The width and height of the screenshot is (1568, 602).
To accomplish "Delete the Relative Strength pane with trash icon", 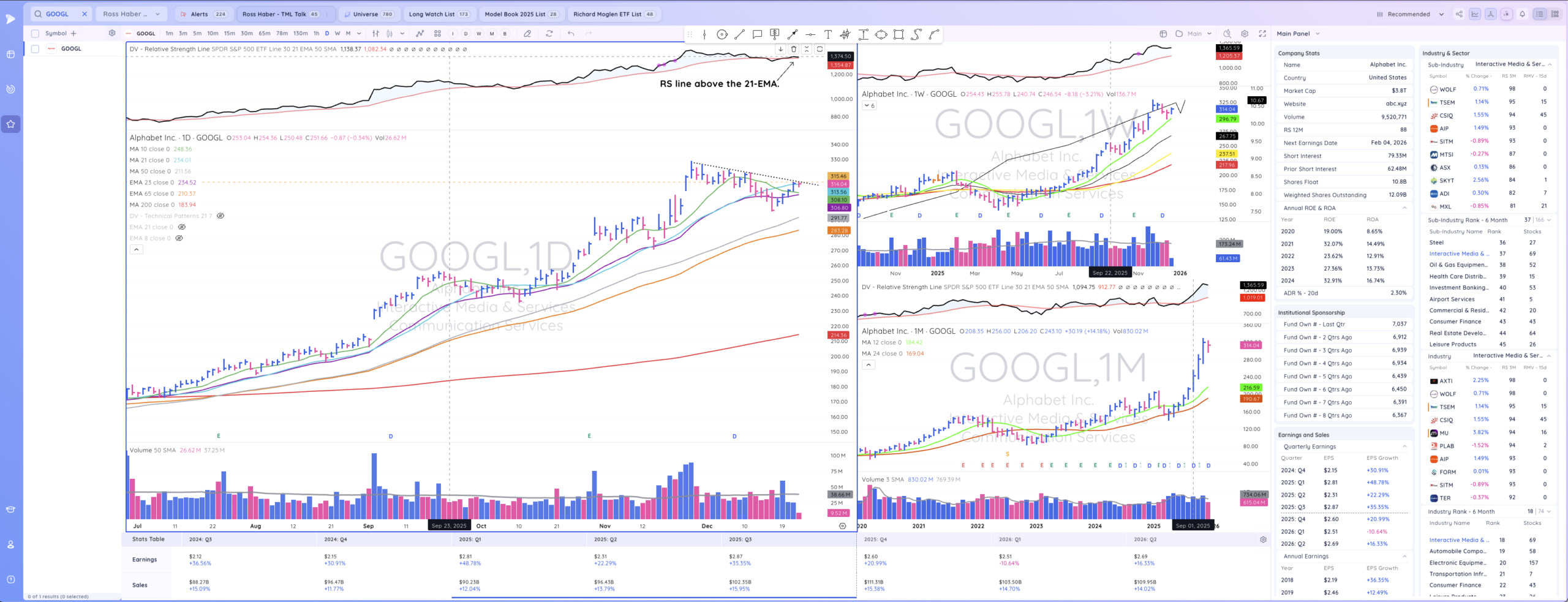I will pyautogui.click(x=794, y=49).
